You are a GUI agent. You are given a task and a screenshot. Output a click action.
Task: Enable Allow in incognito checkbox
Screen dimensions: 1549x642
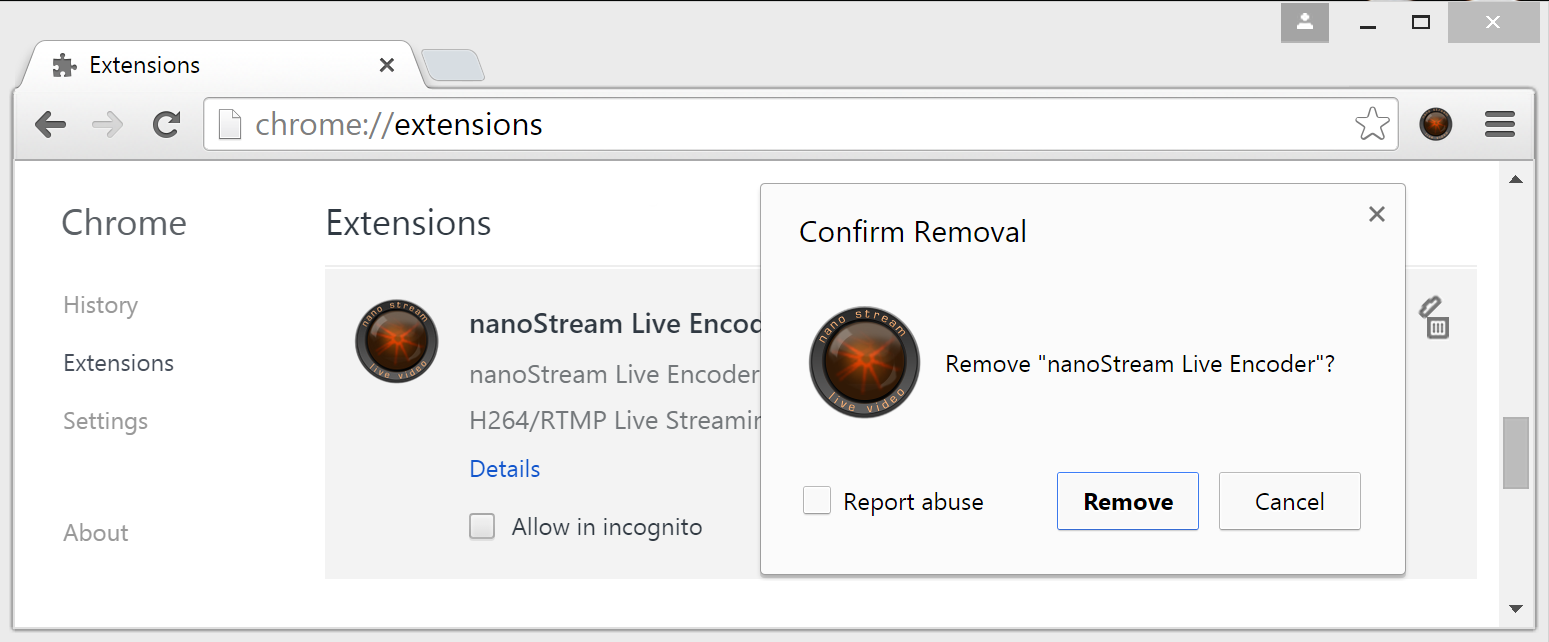click(x=482, y=527)
